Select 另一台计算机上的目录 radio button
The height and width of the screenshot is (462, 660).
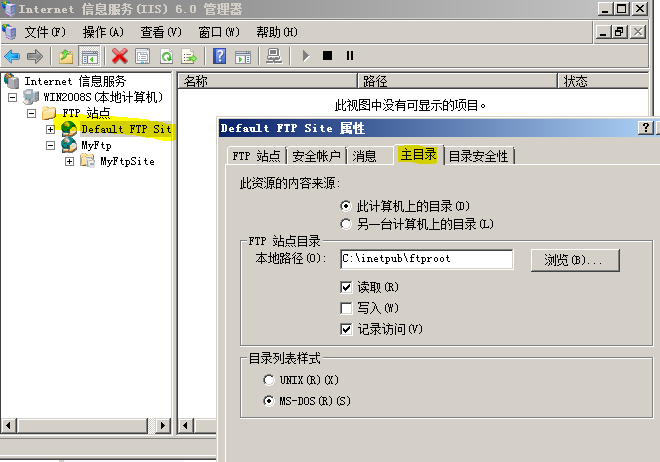(346, 224)
